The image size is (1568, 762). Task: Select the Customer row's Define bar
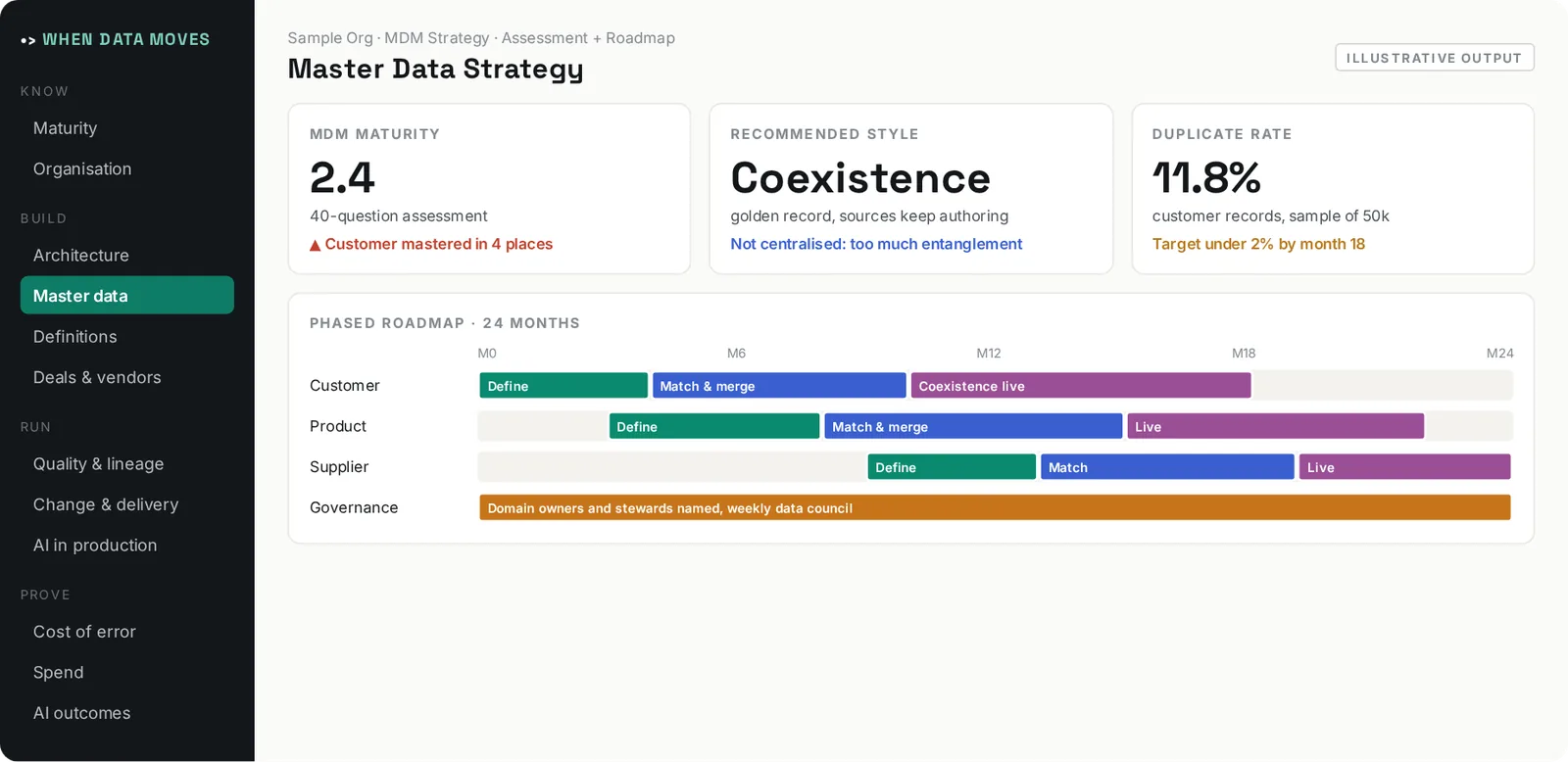[563, 386]
